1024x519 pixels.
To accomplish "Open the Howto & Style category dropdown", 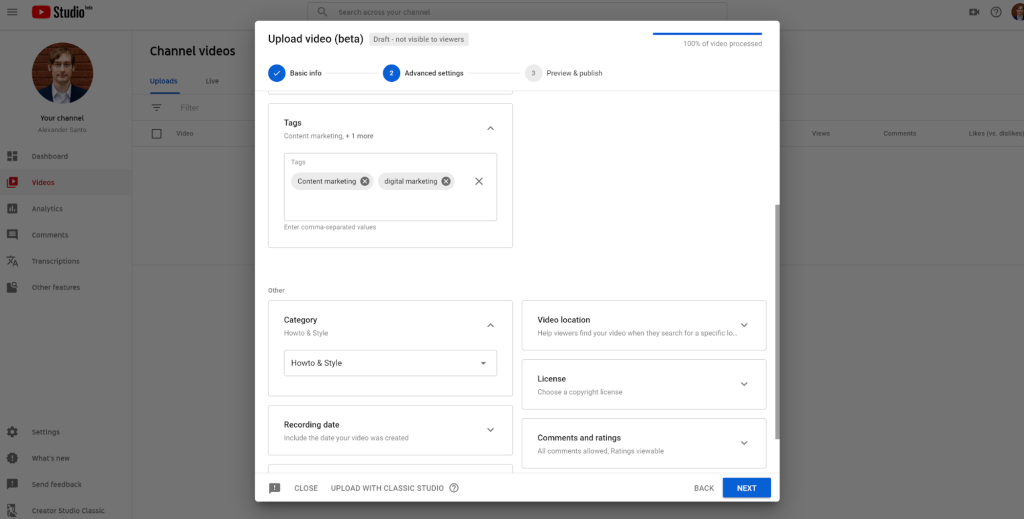I will click(390, 363).
